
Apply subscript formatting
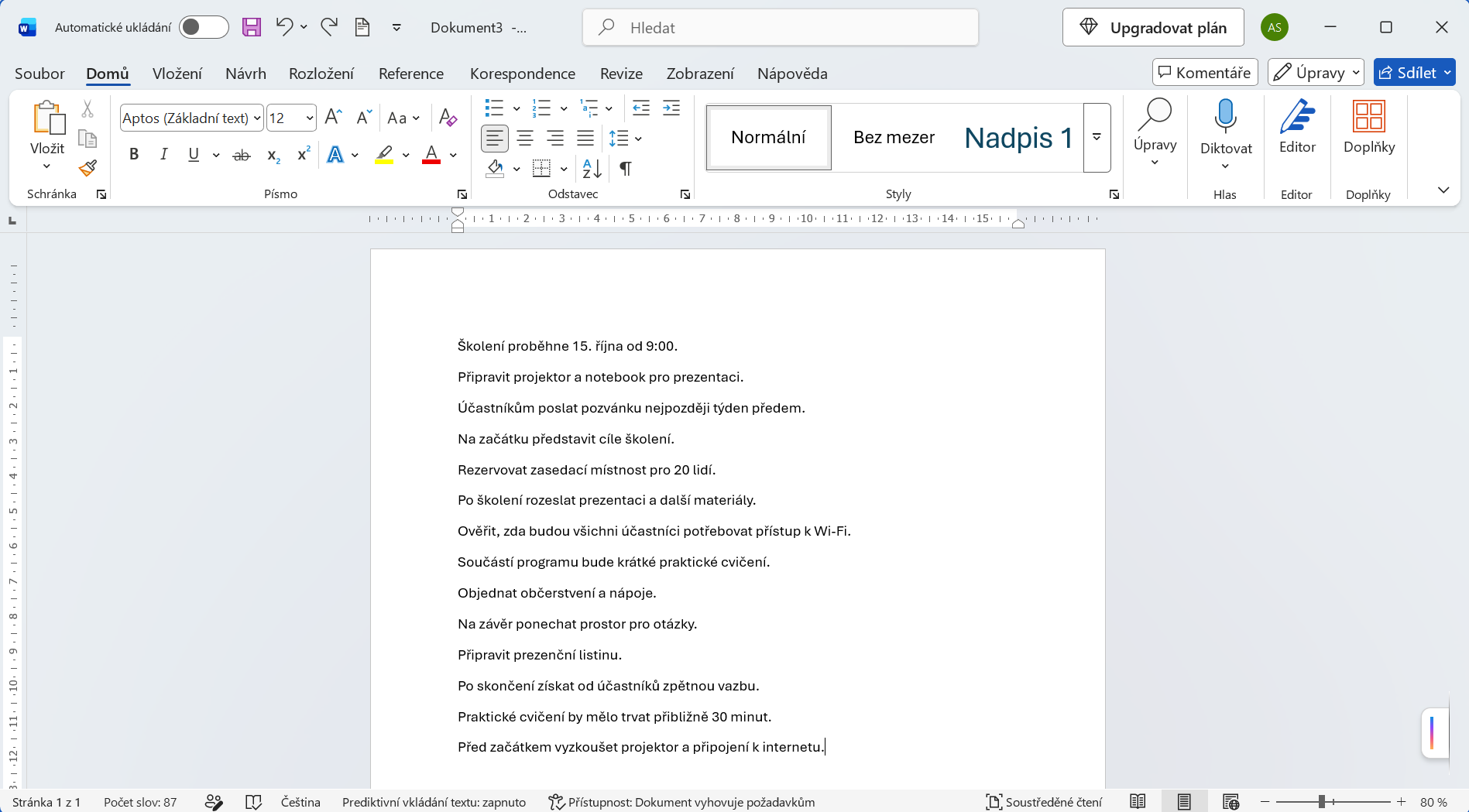pos(273,155)
